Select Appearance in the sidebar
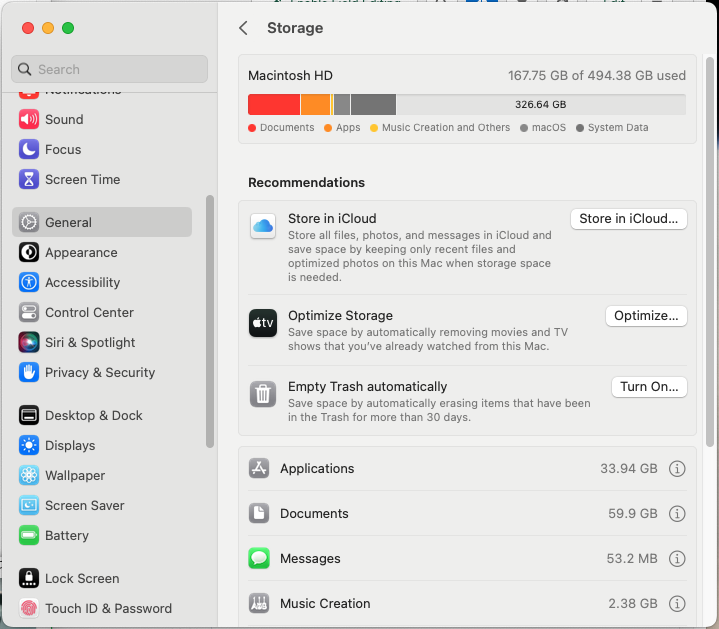The width and height of the screenshot is (719, 629). (102, 253)
